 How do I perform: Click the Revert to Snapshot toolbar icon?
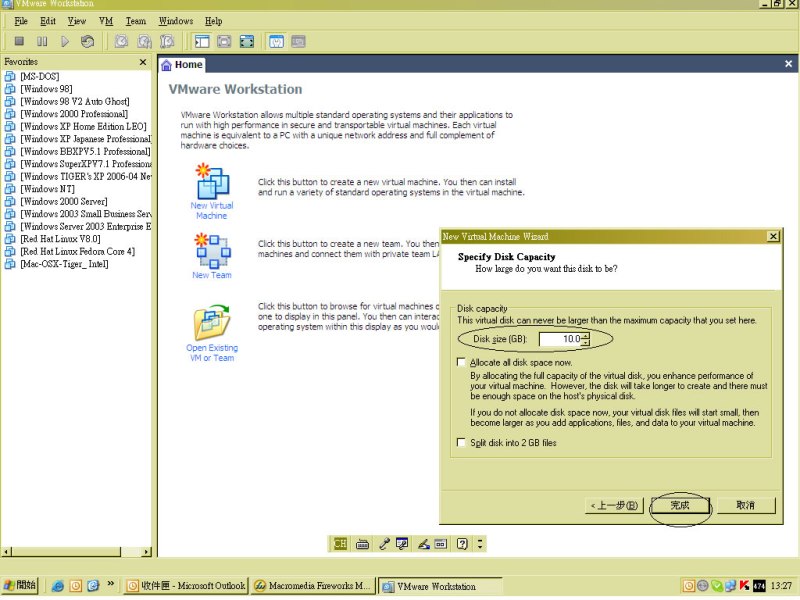pyautogui.click(x=144, y=41)
